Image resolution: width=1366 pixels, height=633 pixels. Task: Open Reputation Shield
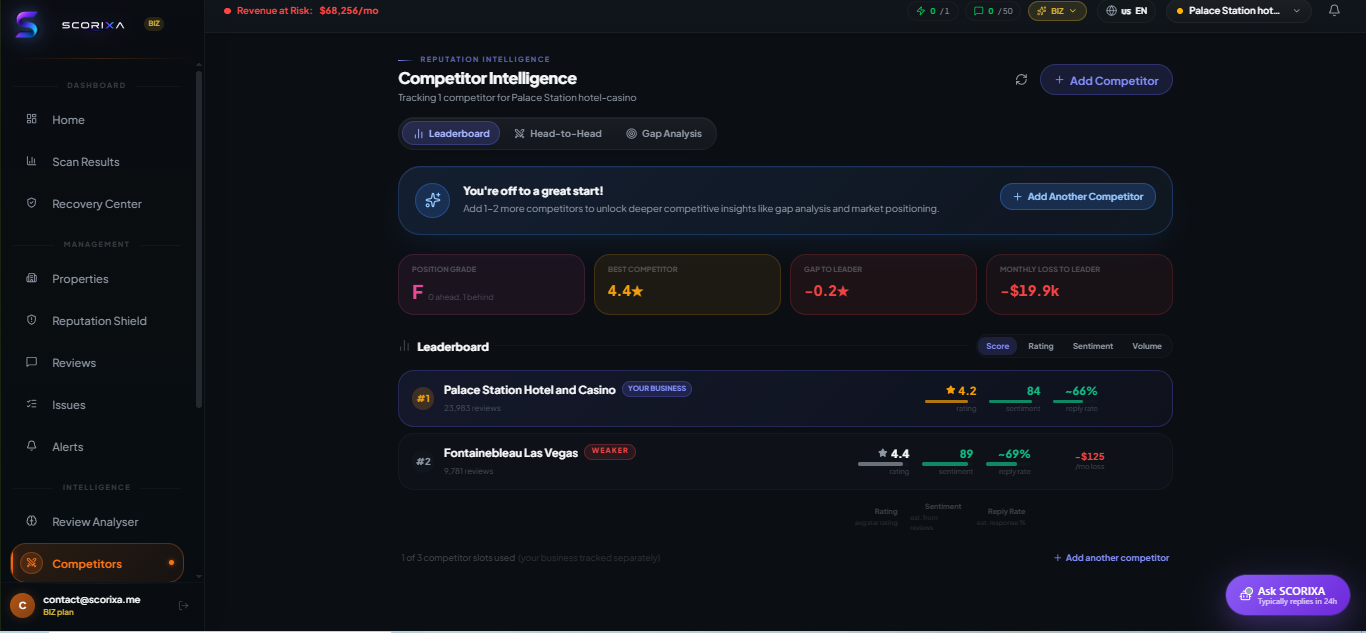click(x=100, y=321)
